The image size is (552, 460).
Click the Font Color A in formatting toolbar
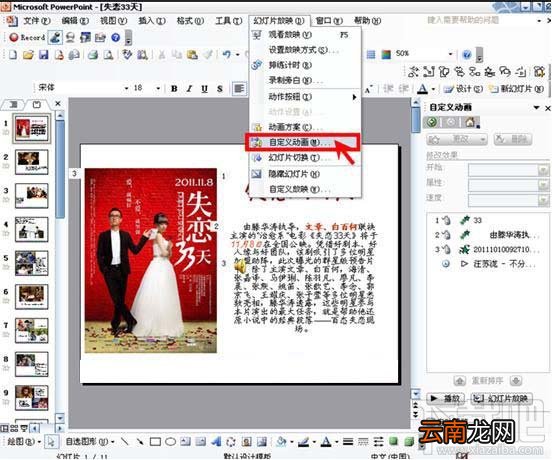422,89
